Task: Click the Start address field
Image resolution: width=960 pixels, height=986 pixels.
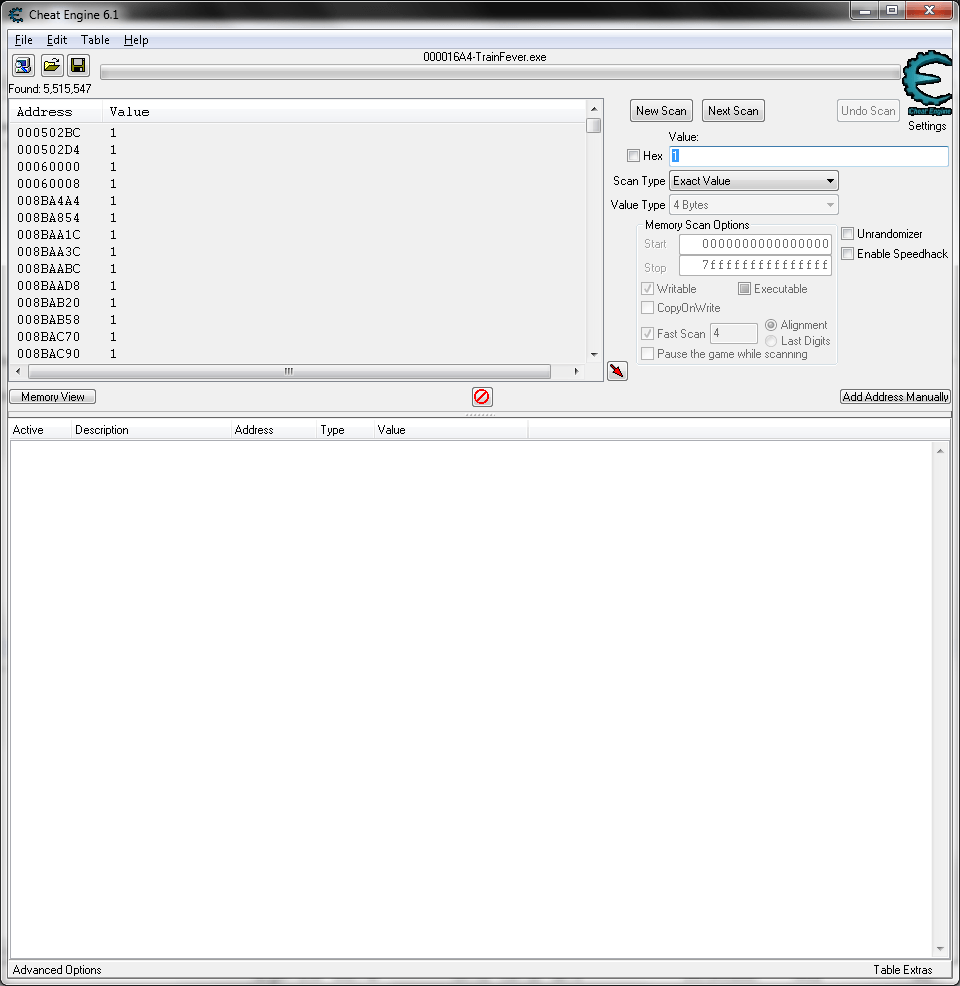Action: pos(755,244)
